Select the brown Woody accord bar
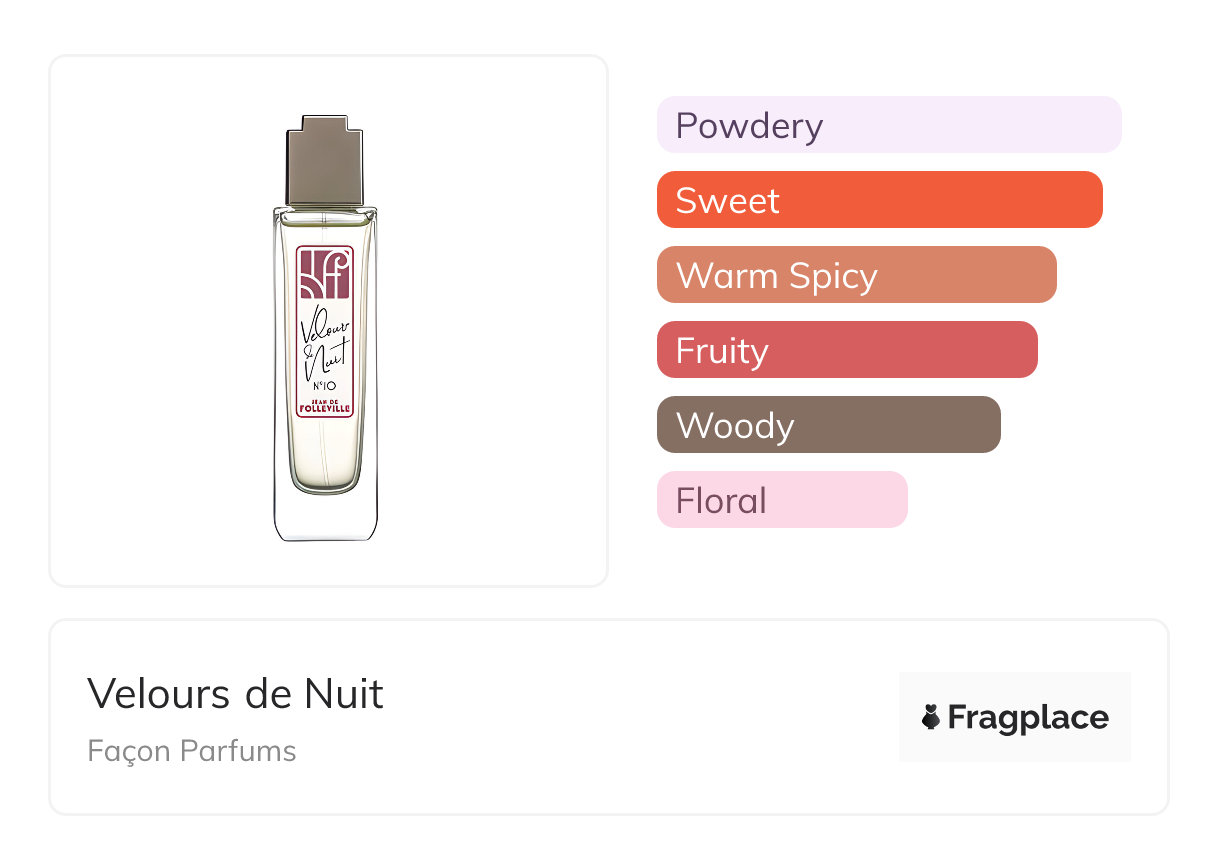This screenshot has width=1218, height=864. coord(828,425)
